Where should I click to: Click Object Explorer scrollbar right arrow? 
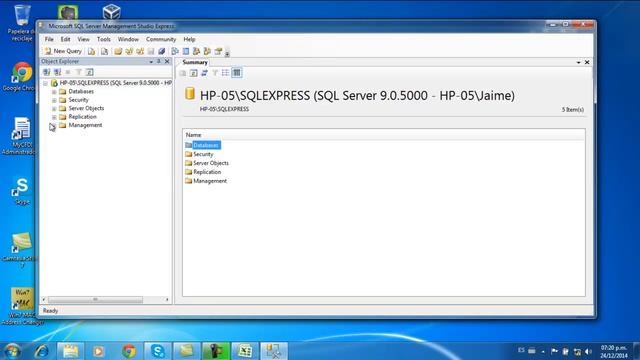coord(167,300)
